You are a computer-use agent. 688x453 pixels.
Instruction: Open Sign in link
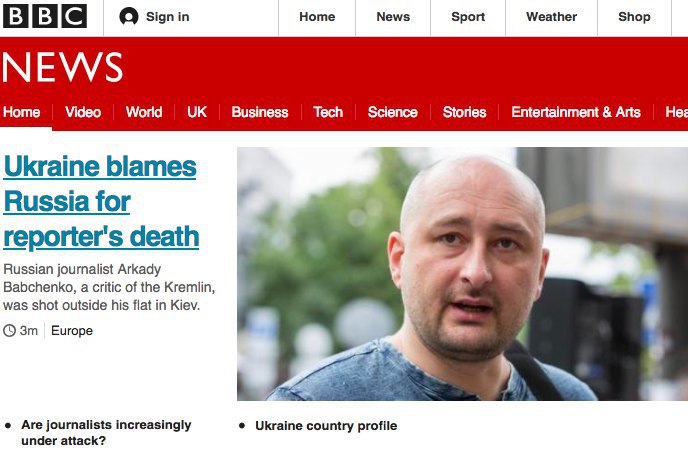pyautogui.click(x=168, y=17)
